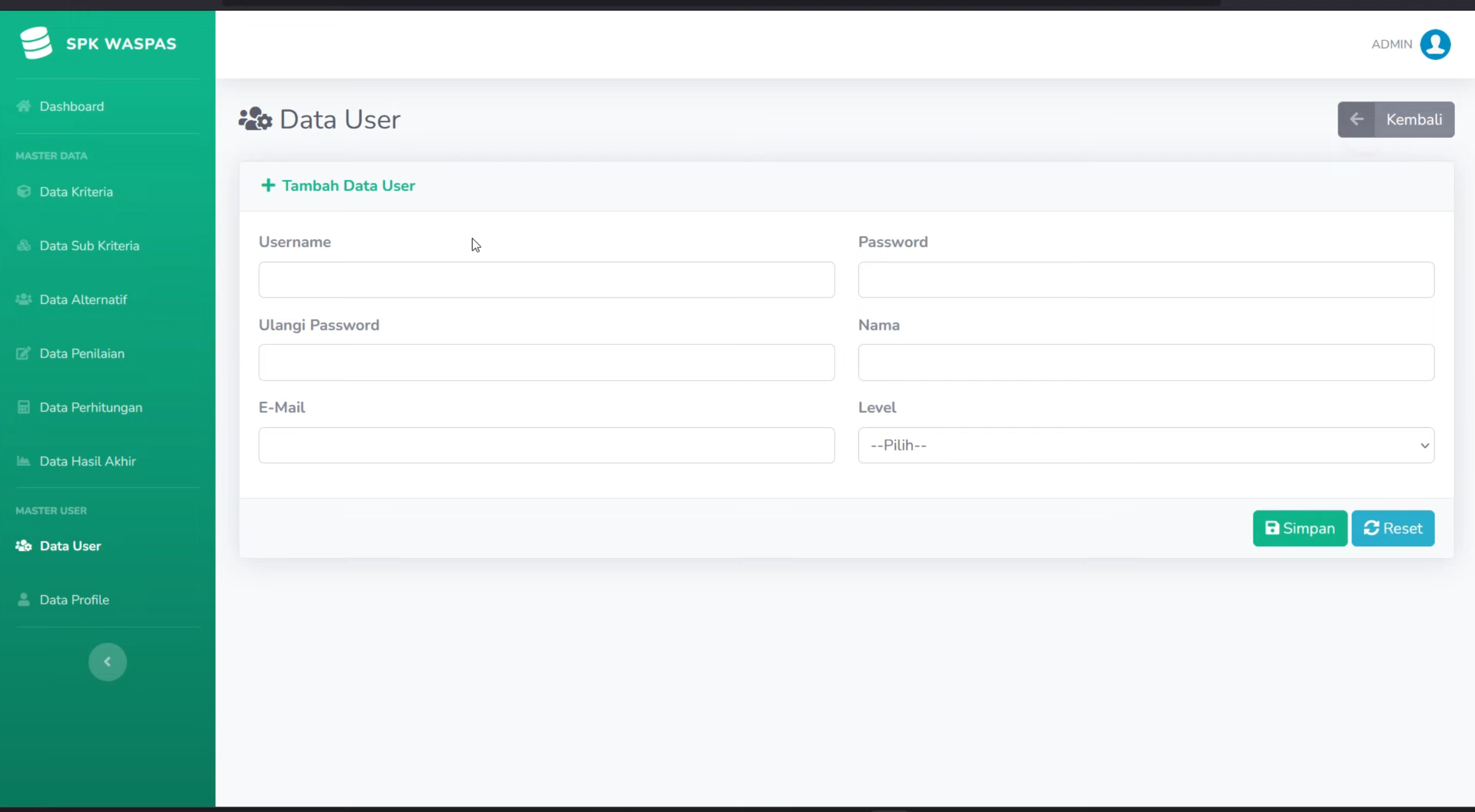
Task: Click the Simpan save button
Action: coord(1300,528)
